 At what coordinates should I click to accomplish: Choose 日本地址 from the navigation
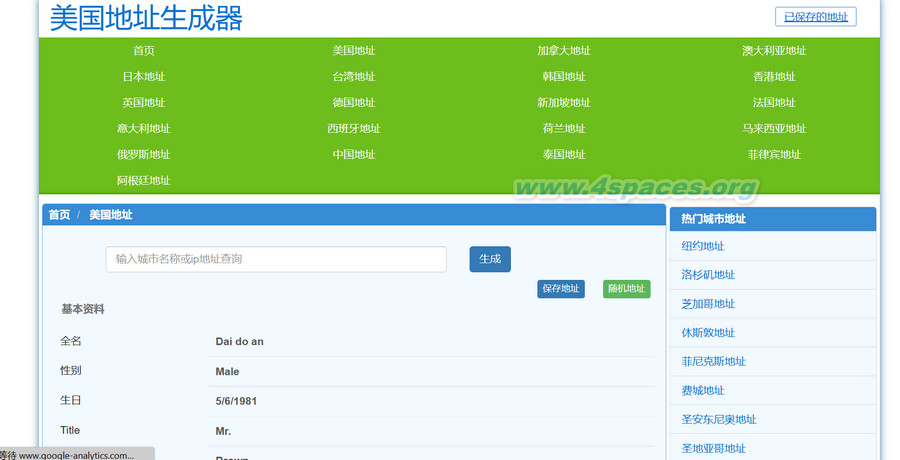tap(144, 76)
